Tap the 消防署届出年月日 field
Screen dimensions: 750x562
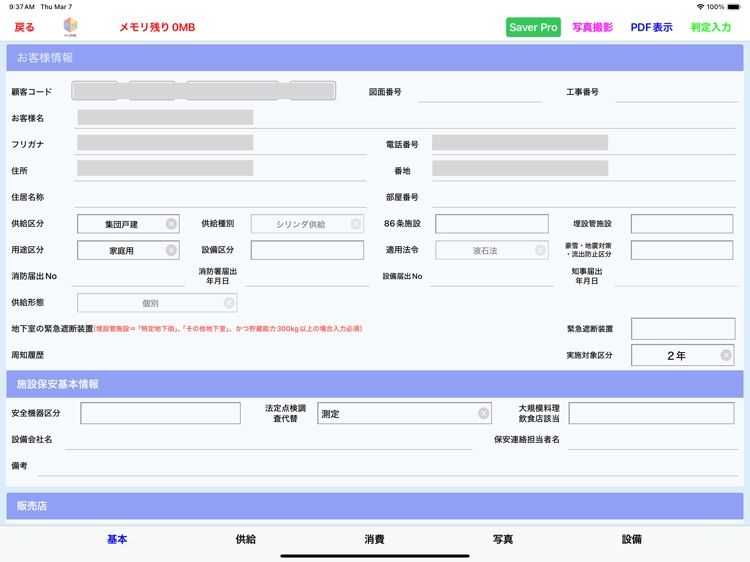pos(307,276)
